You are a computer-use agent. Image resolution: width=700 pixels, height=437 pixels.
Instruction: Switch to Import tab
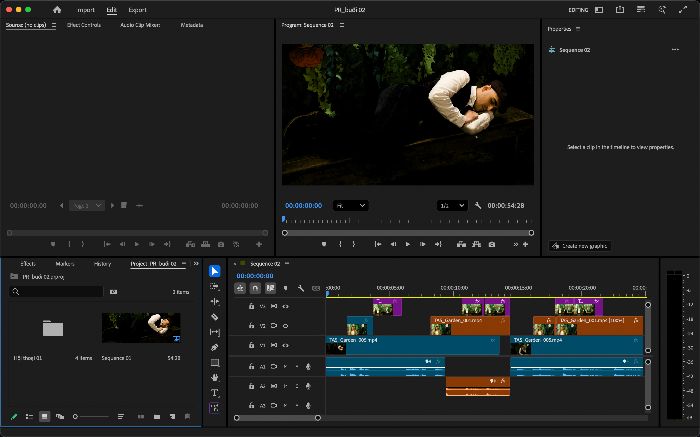pyautogui.click(x=86, y=10)
